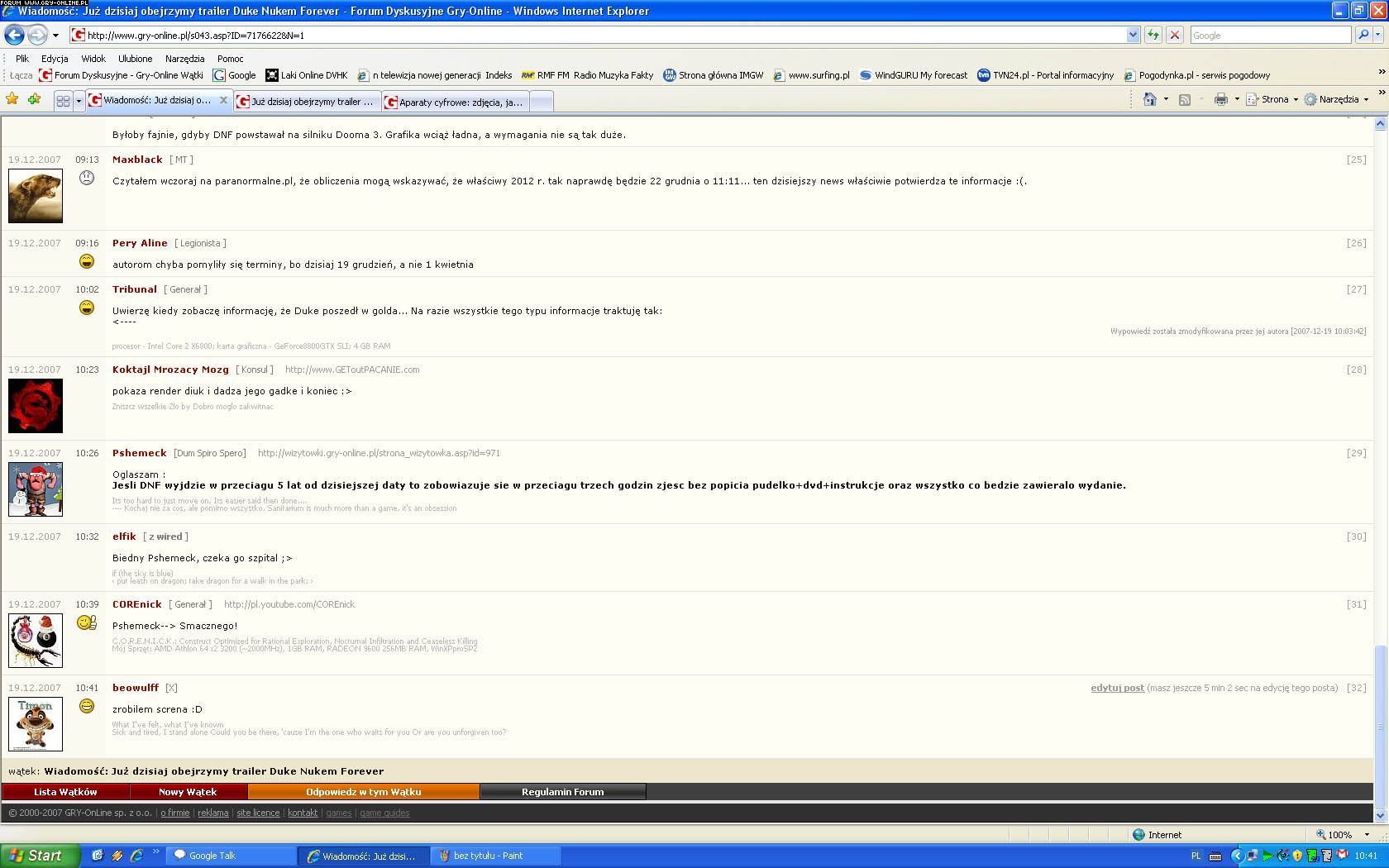Open the Narzędzia command bar dropdown
Image resolution: width=1389 pixels, height=868 pixels.
click(1338, 99)
